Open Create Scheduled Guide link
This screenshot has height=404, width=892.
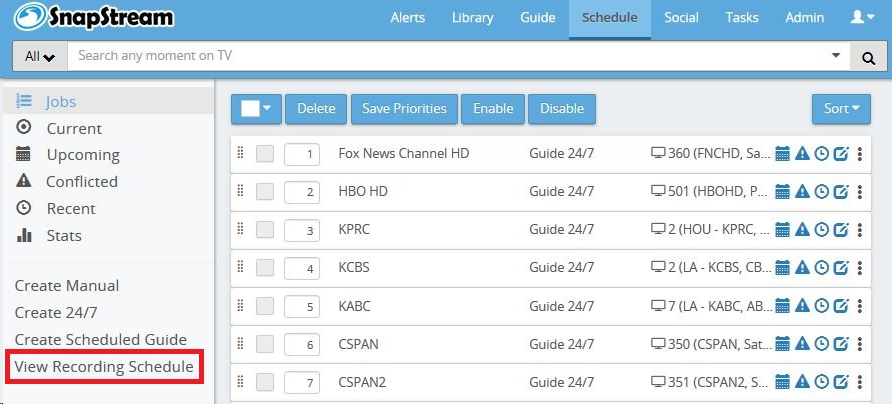click(x=101, y=340)
